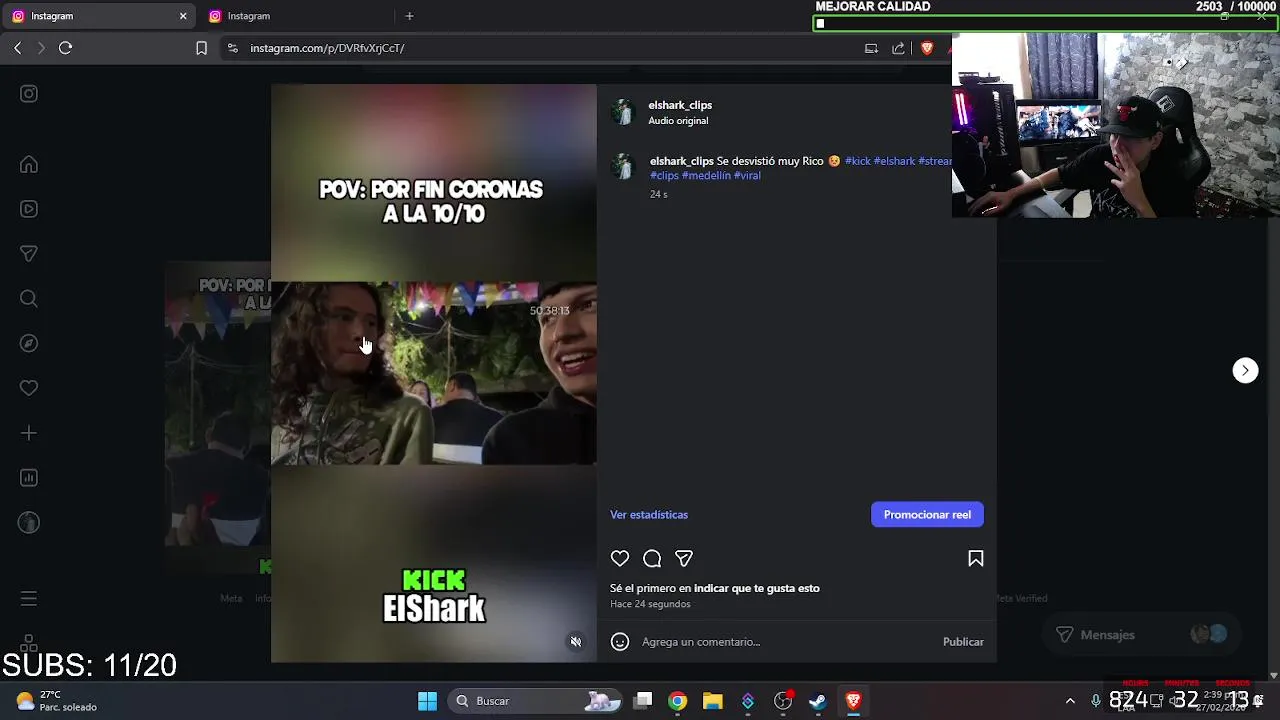Open Brave Shields lion icon

[927, 48]
